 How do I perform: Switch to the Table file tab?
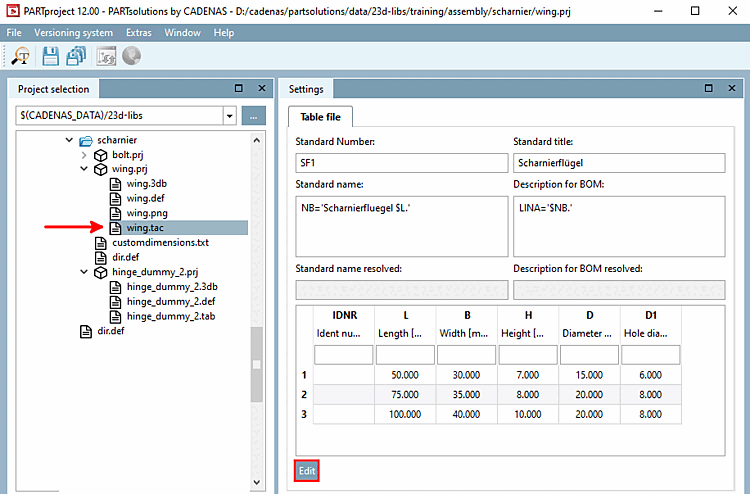[x=320, y=117]
